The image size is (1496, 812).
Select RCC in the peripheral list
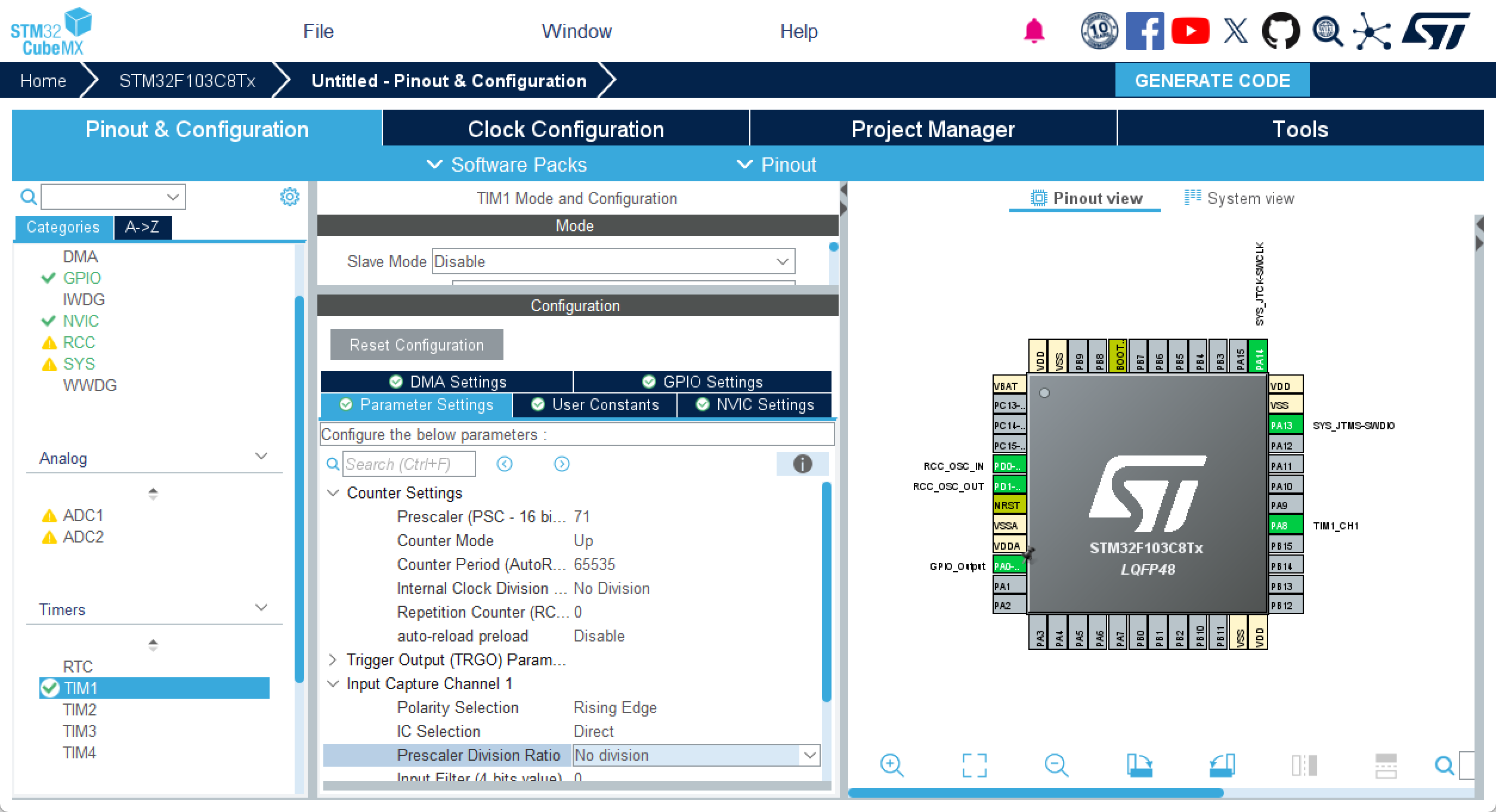tap(79, 342)
